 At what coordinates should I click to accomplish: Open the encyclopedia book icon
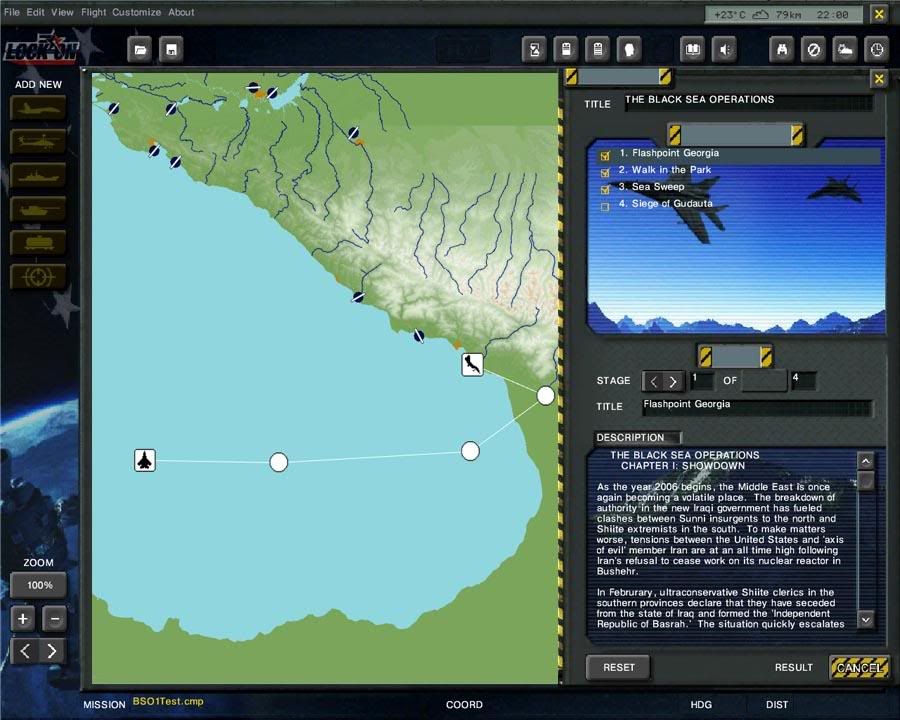[691, 49]
